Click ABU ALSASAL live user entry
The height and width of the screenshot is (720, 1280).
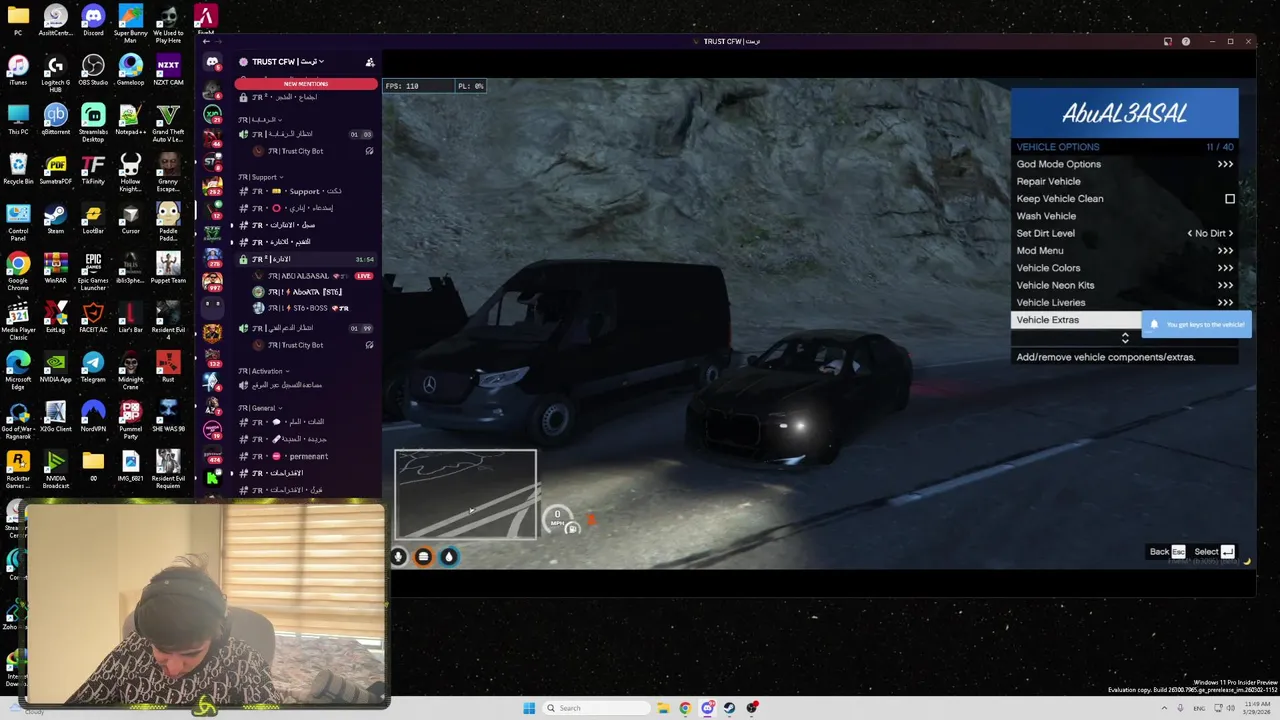[312, 276]
